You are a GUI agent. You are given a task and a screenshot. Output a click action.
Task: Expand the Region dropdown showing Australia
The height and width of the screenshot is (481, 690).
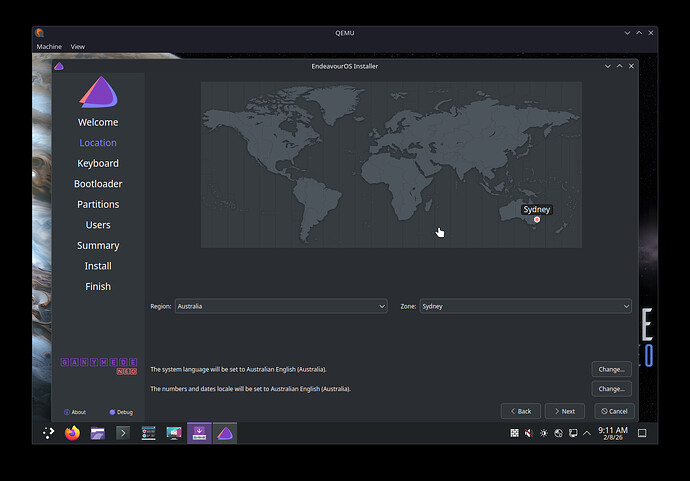click(x=281, y=306)
